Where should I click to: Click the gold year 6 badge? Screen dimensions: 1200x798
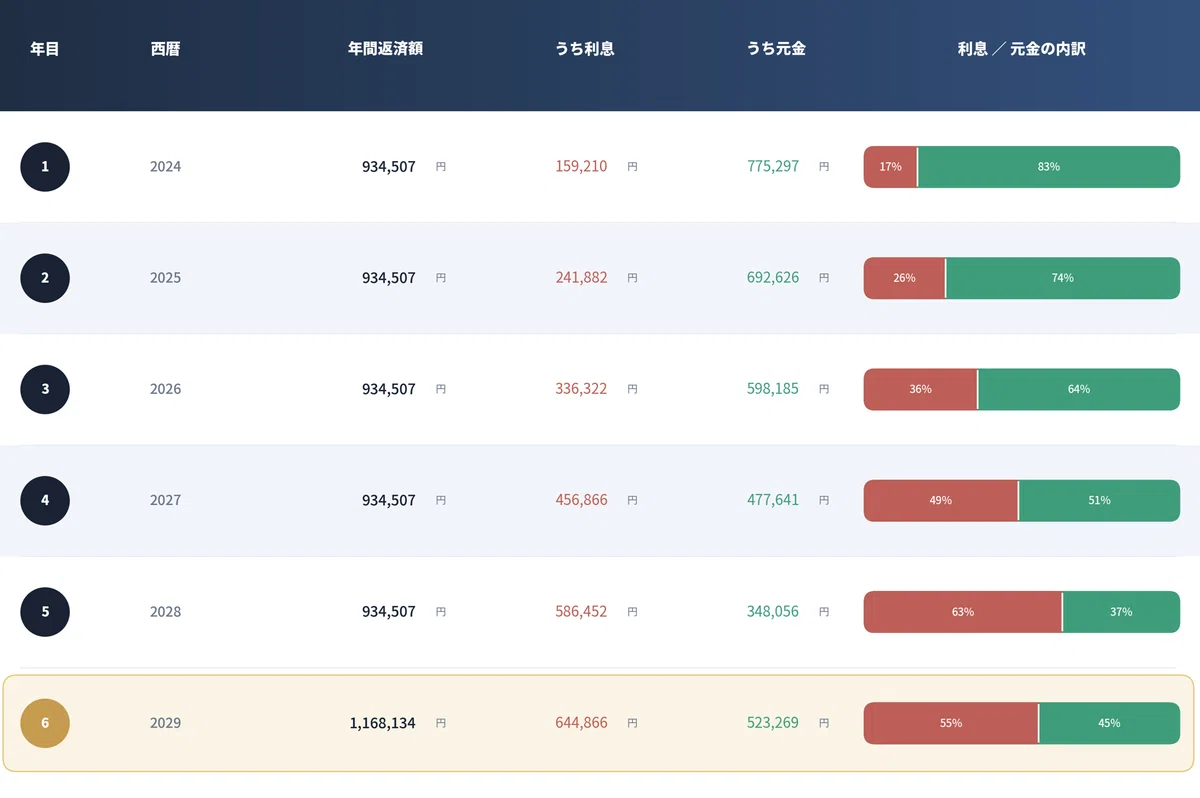(45, 723)
